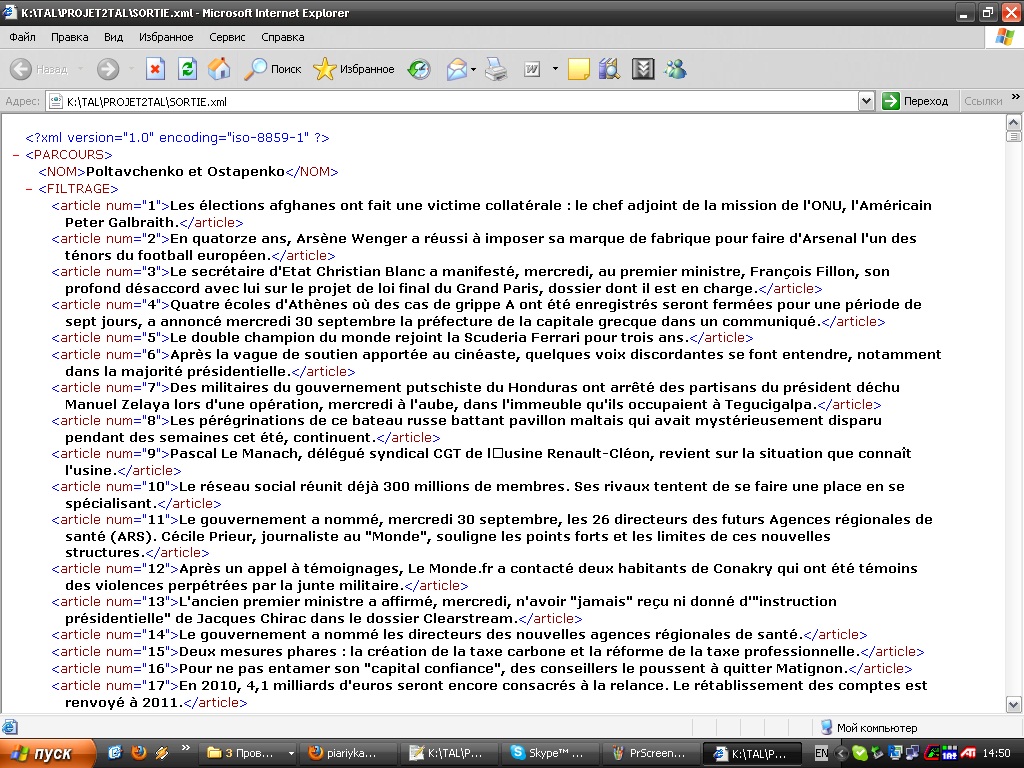The image size is (1024, 768).
Task: Click the scrollbar up arrow
Action: point(1014,122)
